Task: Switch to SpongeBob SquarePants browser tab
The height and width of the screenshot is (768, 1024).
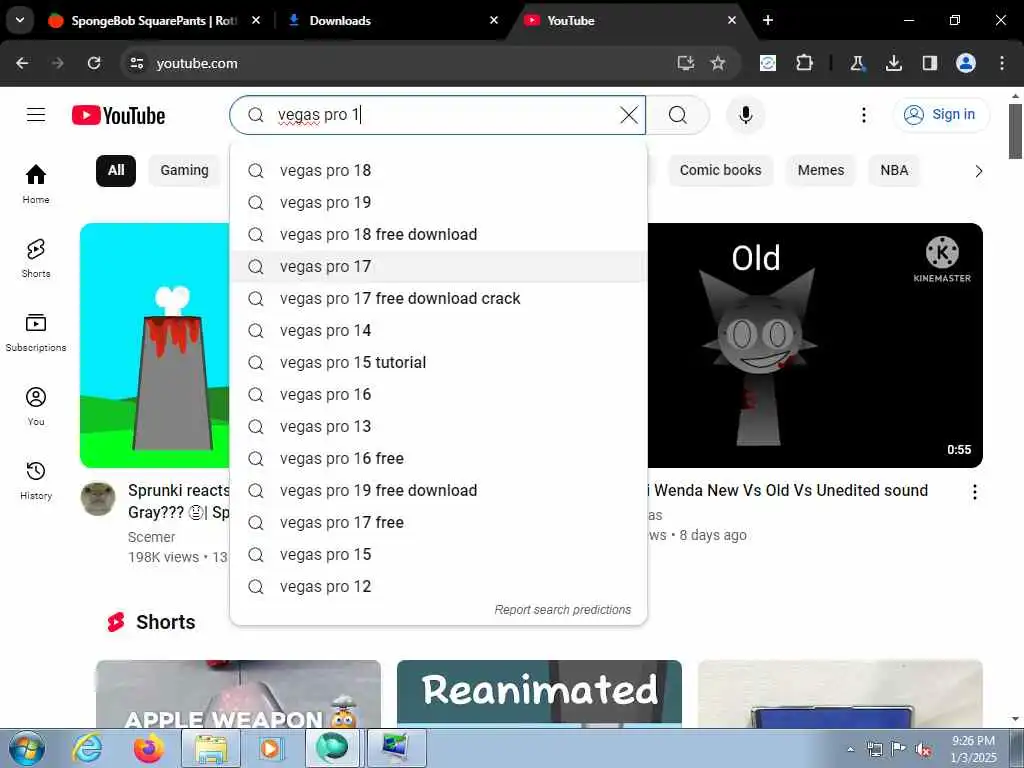Action: click(154, 20)
